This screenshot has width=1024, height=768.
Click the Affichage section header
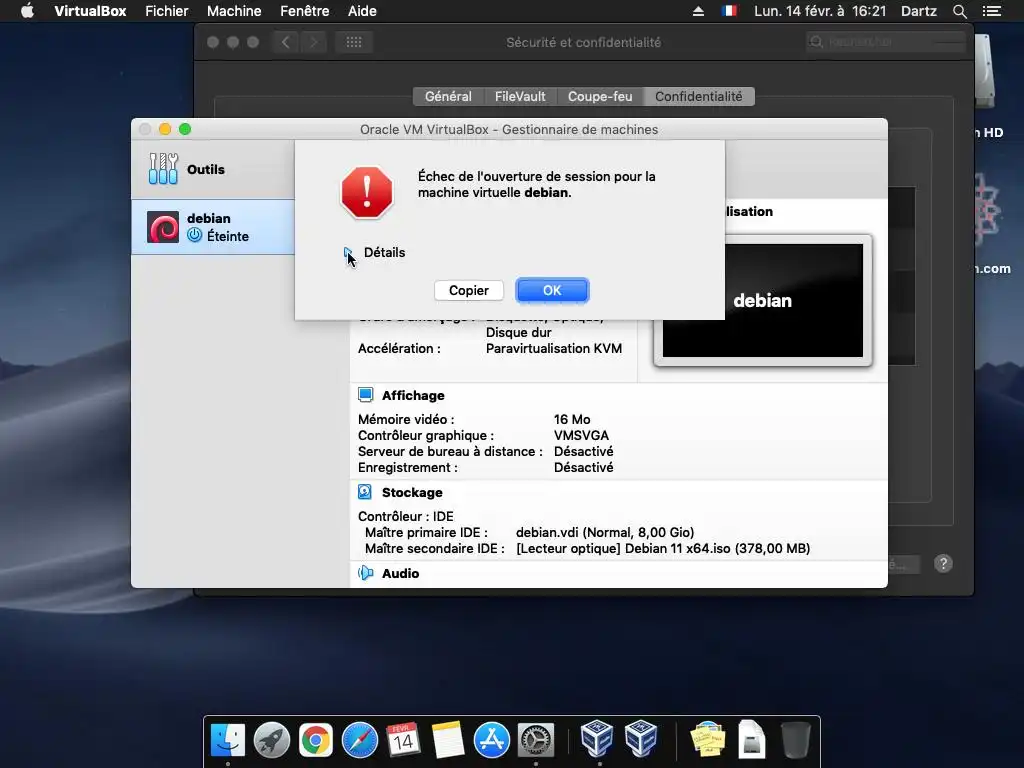[413, 395]
